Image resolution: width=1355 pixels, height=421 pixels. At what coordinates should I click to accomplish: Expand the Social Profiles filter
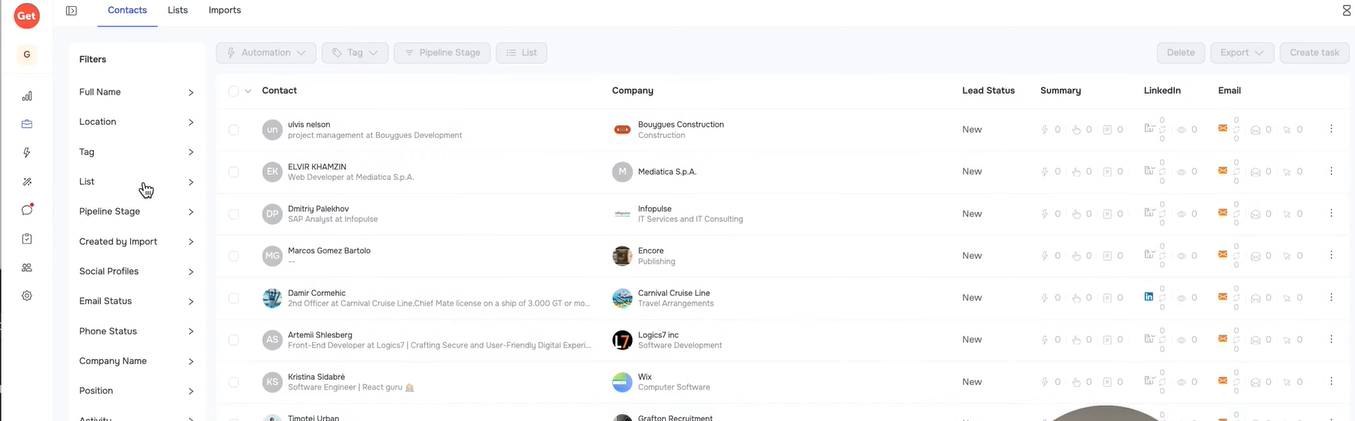click(137, 271)
